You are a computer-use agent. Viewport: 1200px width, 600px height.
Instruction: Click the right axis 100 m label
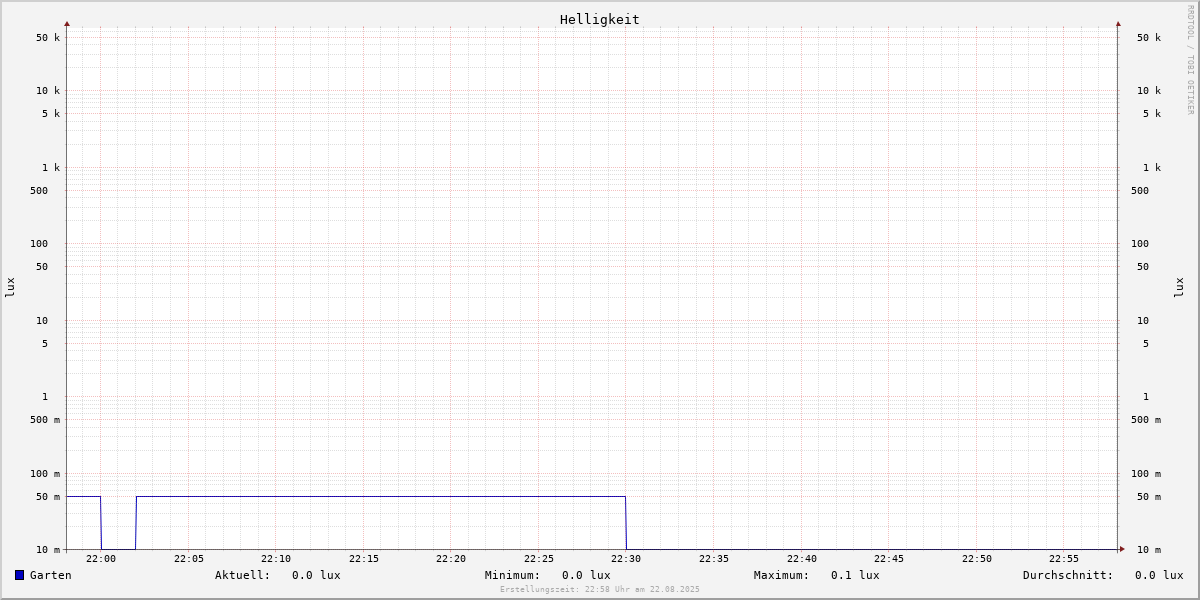coord(1146,474)
